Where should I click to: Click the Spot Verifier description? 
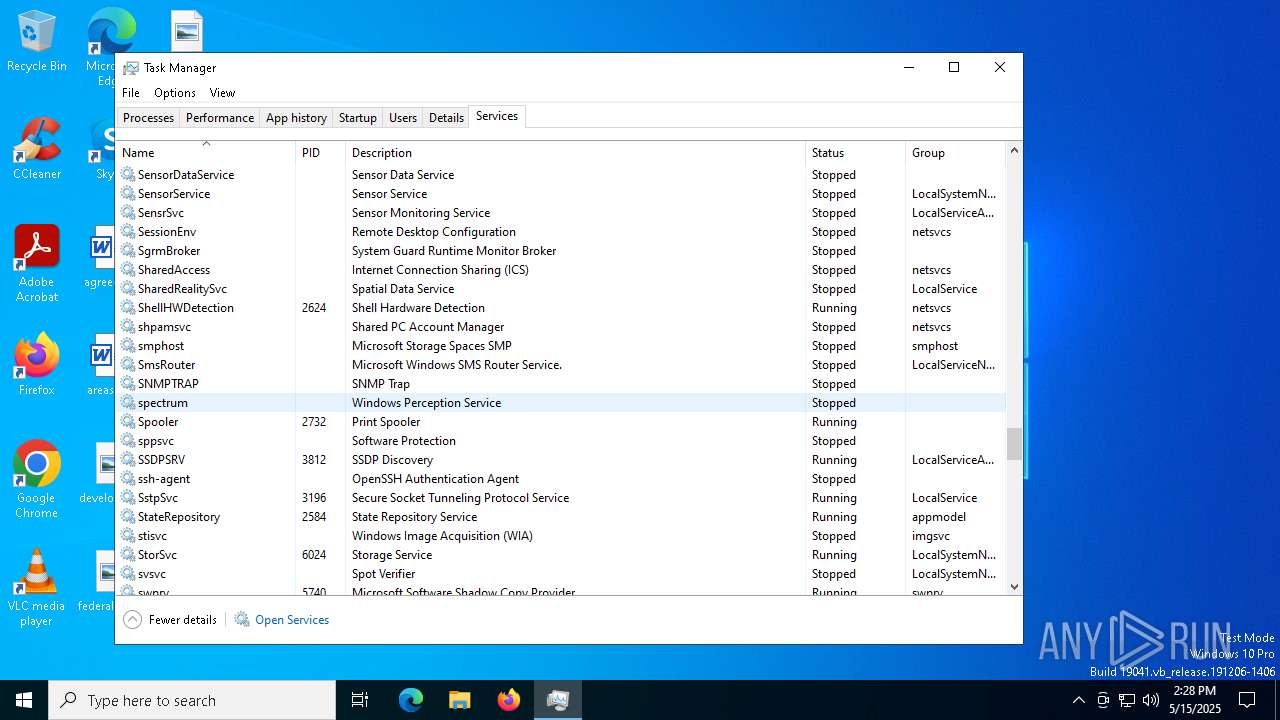point(383,573)
